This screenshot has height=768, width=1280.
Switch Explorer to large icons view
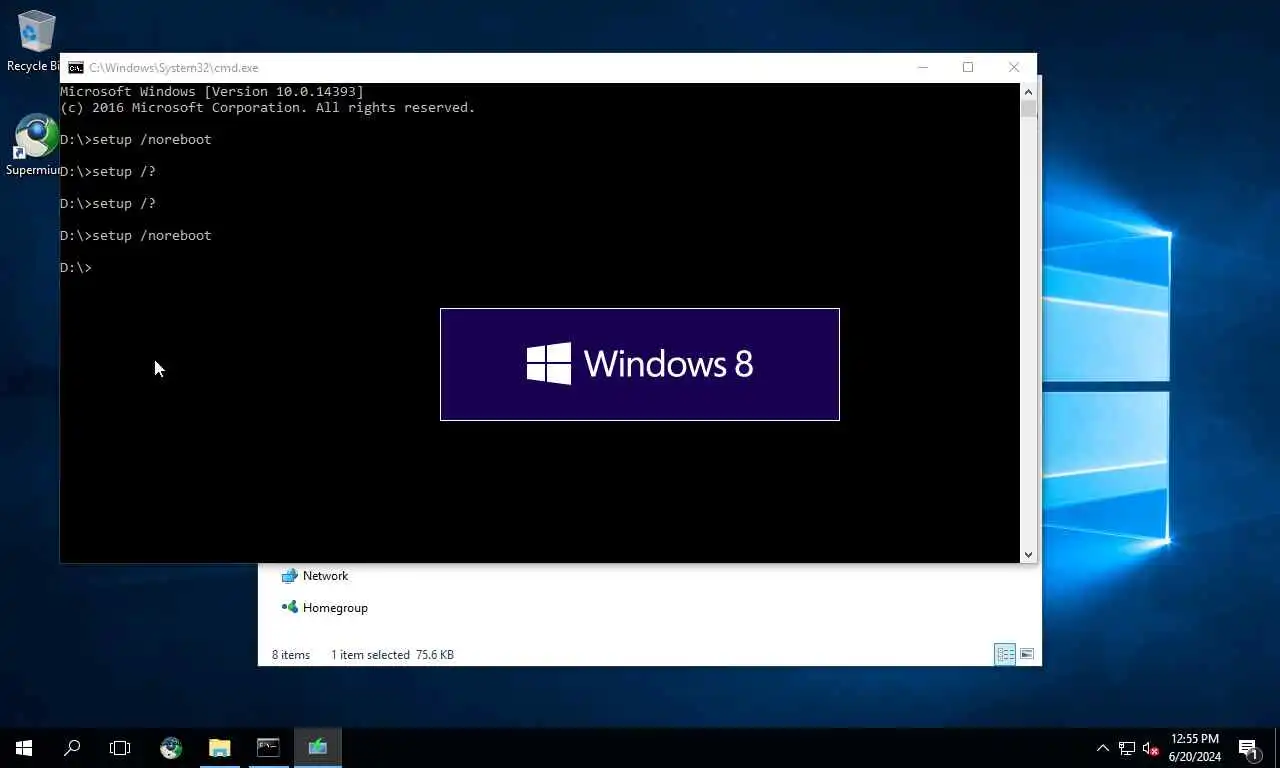click(x=1027, y=655)
